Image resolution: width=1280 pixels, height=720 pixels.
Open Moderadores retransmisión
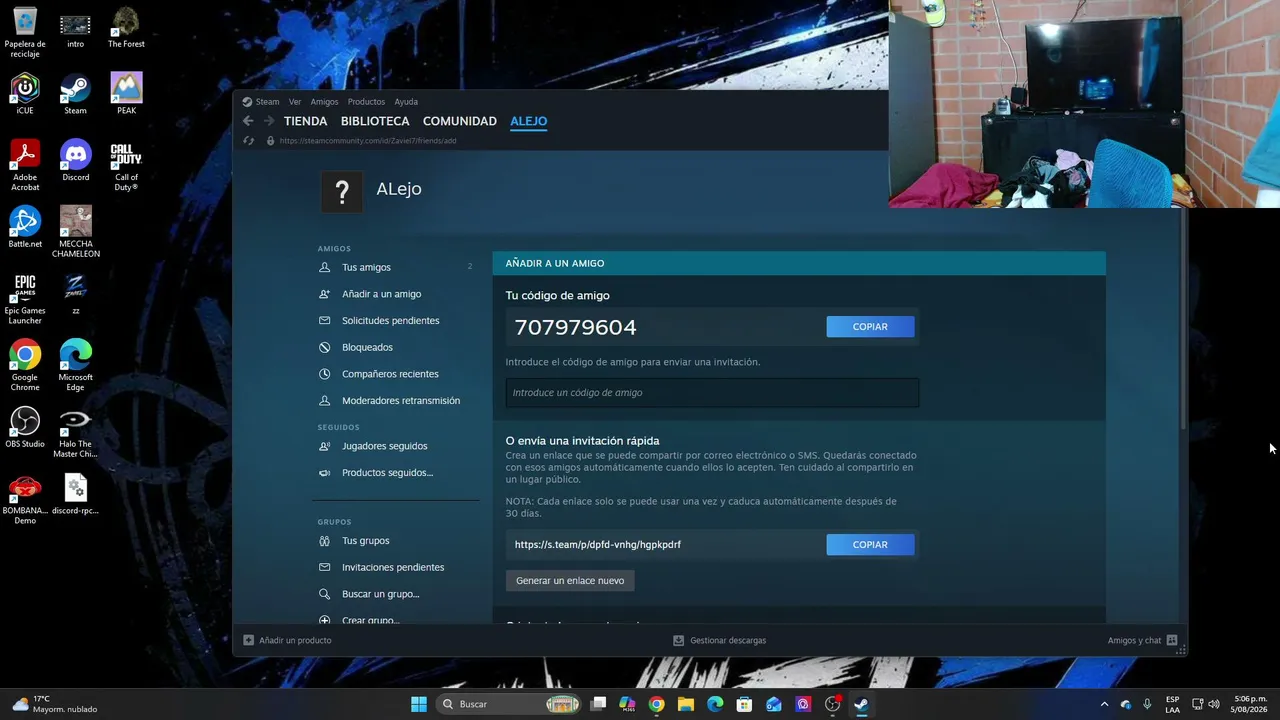click(401, 401)
